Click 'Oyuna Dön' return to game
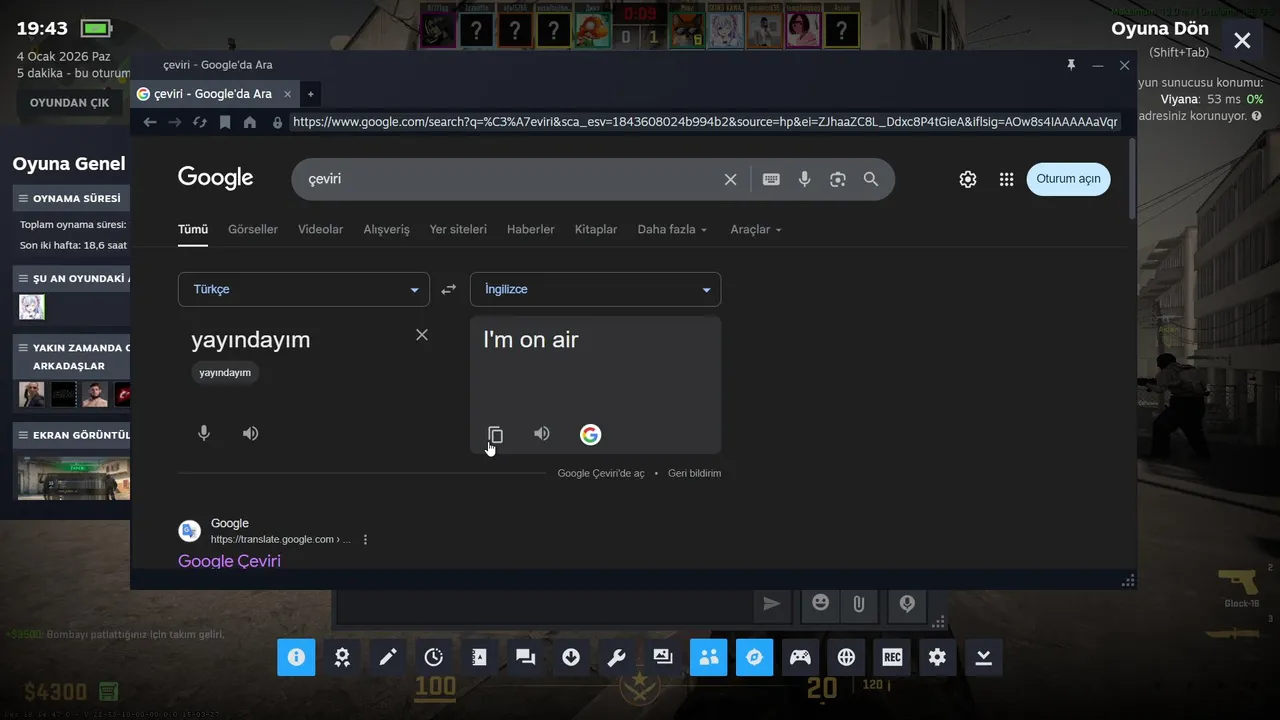This screenshot has width=1280, height=720. [1160, 29]
